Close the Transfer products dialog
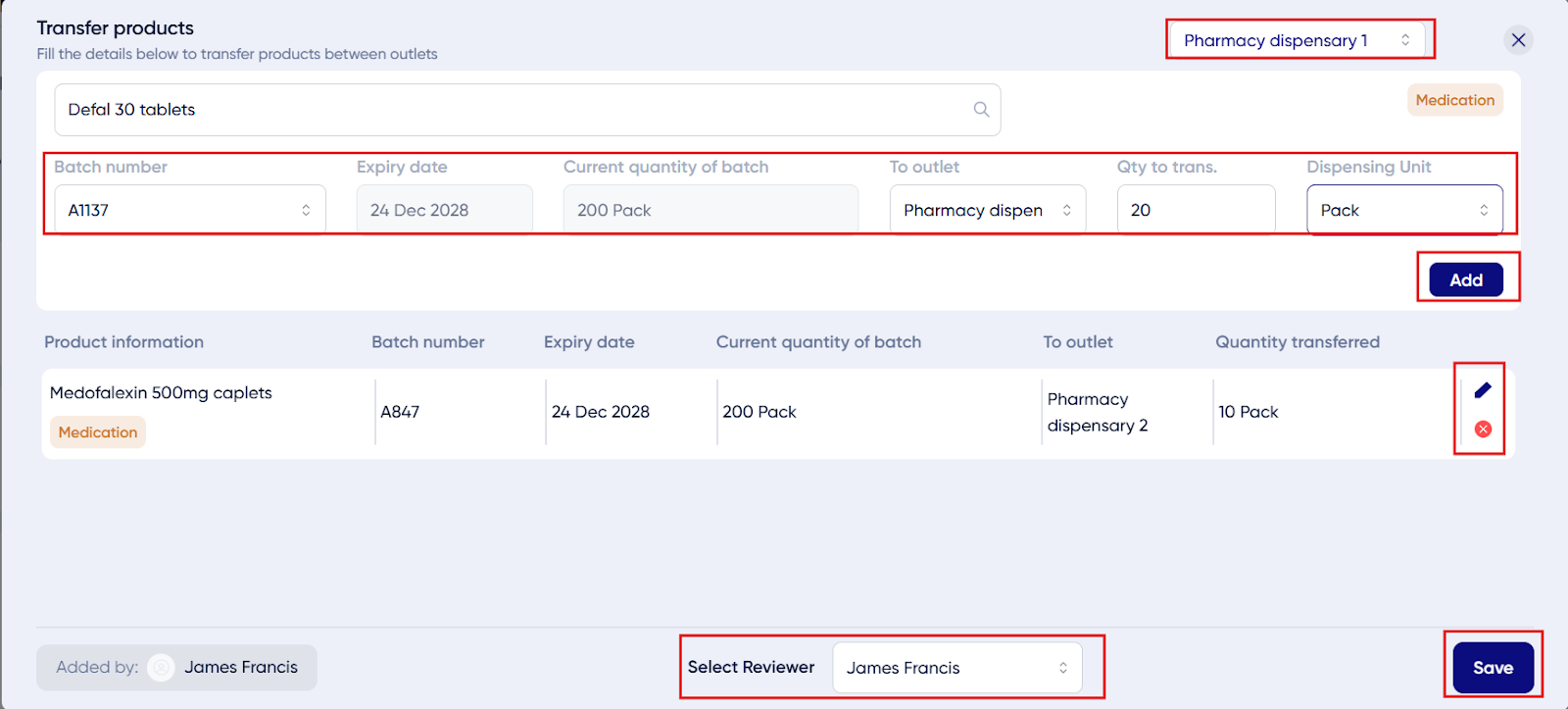This screenshot has width=1568, height=709. [x=1518, y=40]
